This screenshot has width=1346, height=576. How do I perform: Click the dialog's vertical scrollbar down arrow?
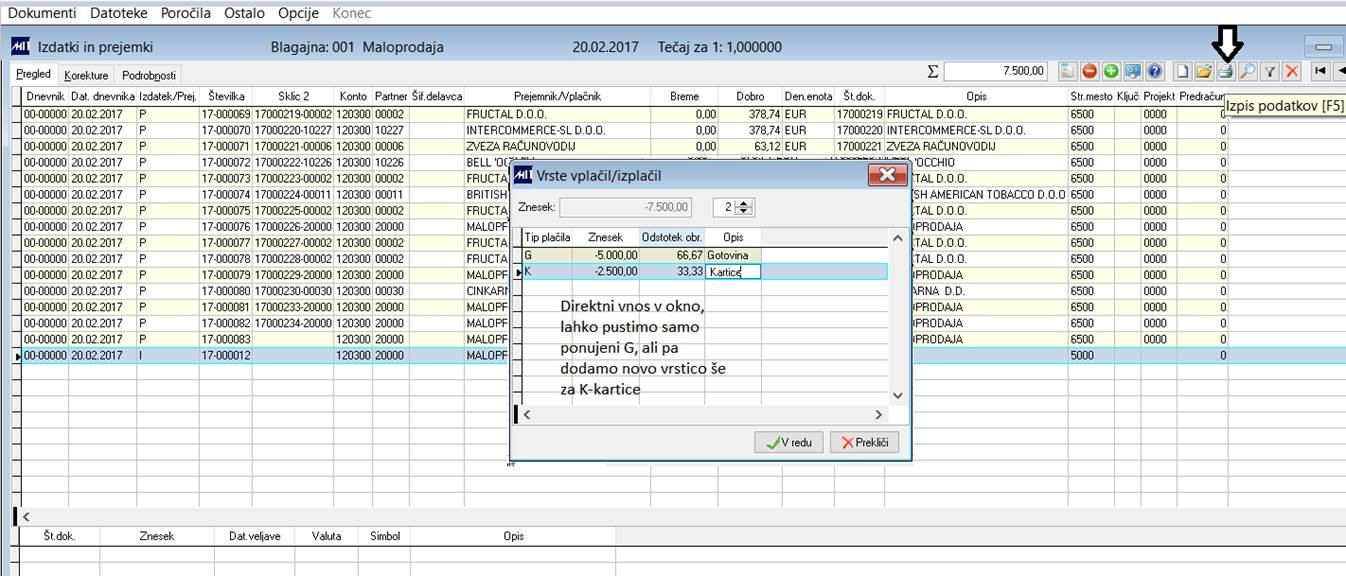(x=897, y=395)
